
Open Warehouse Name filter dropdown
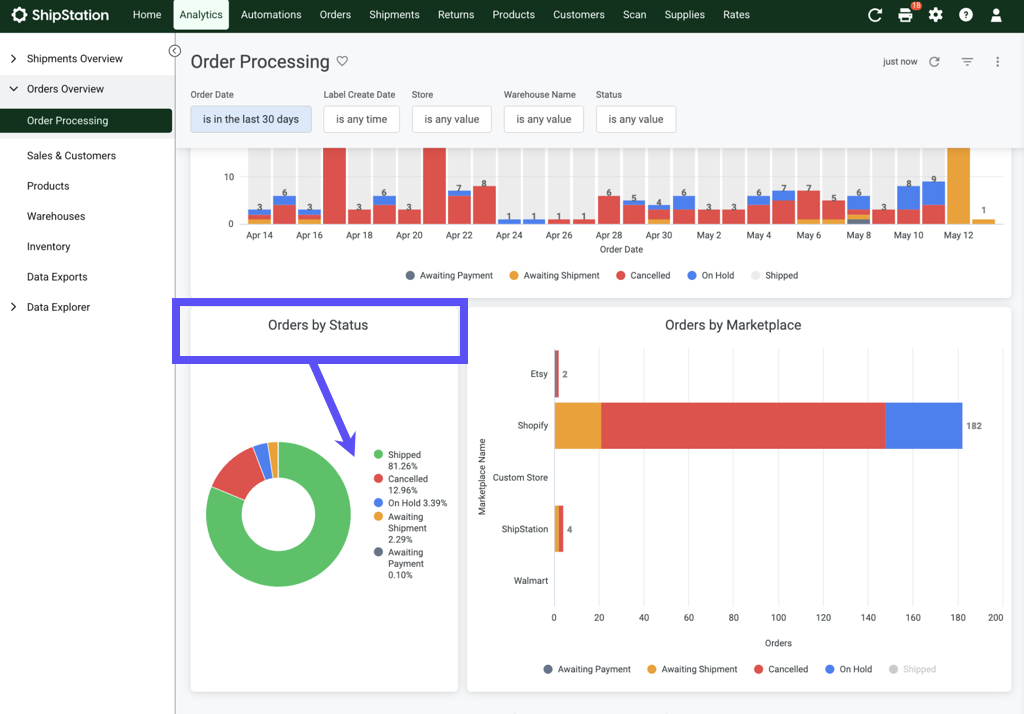coord(543,119)
